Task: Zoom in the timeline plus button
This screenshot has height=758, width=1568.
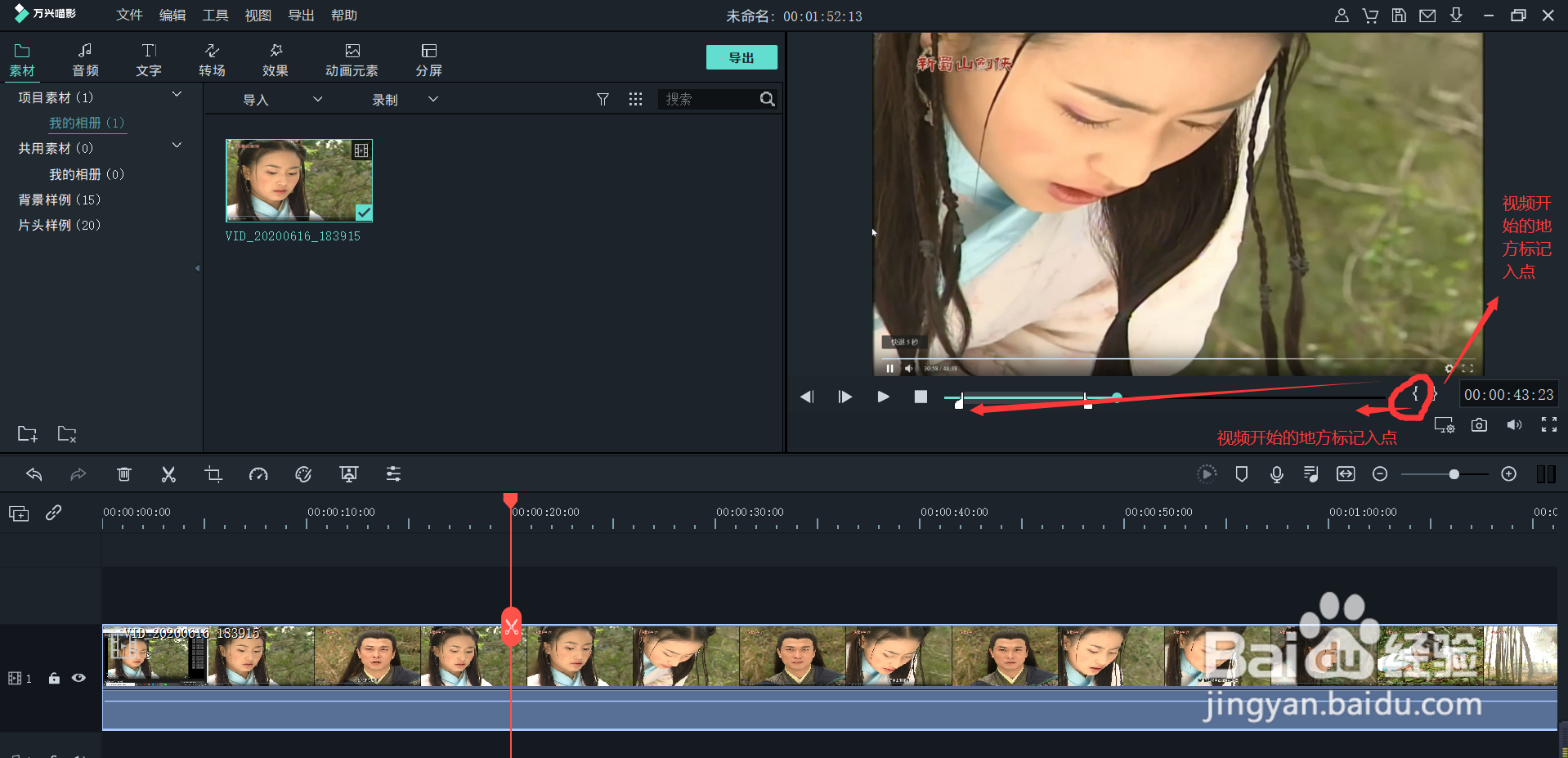Action: [1509, 474]
